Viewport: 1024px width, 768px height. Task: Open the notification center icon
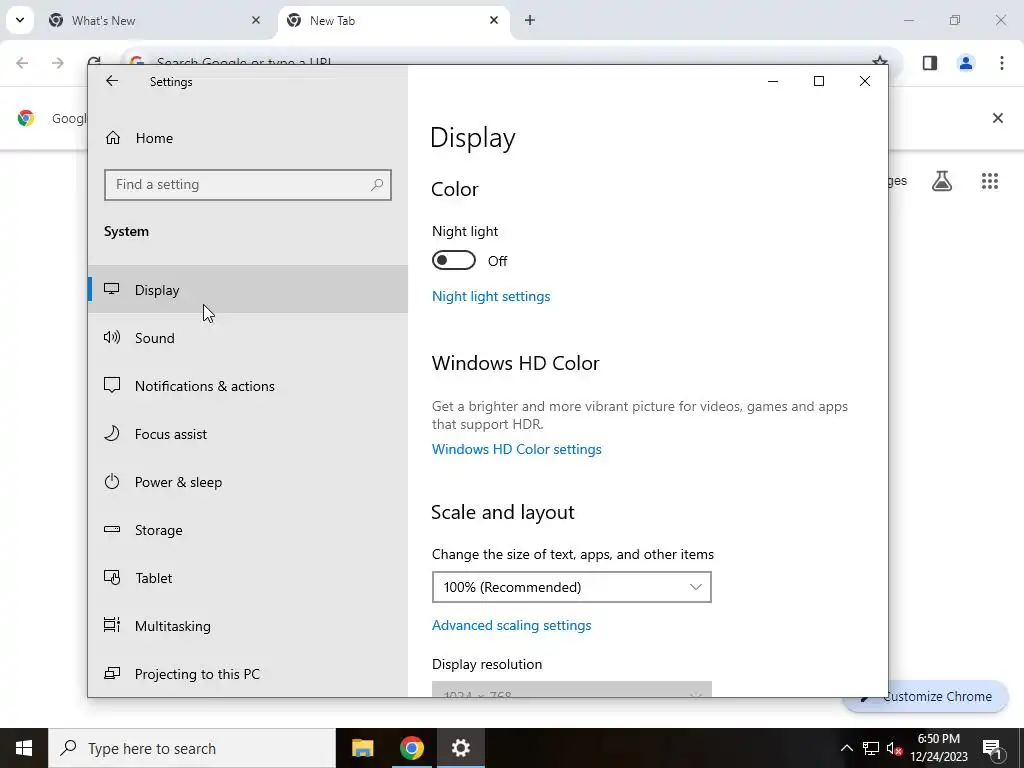pyautogui.click(x=992, y=749)
